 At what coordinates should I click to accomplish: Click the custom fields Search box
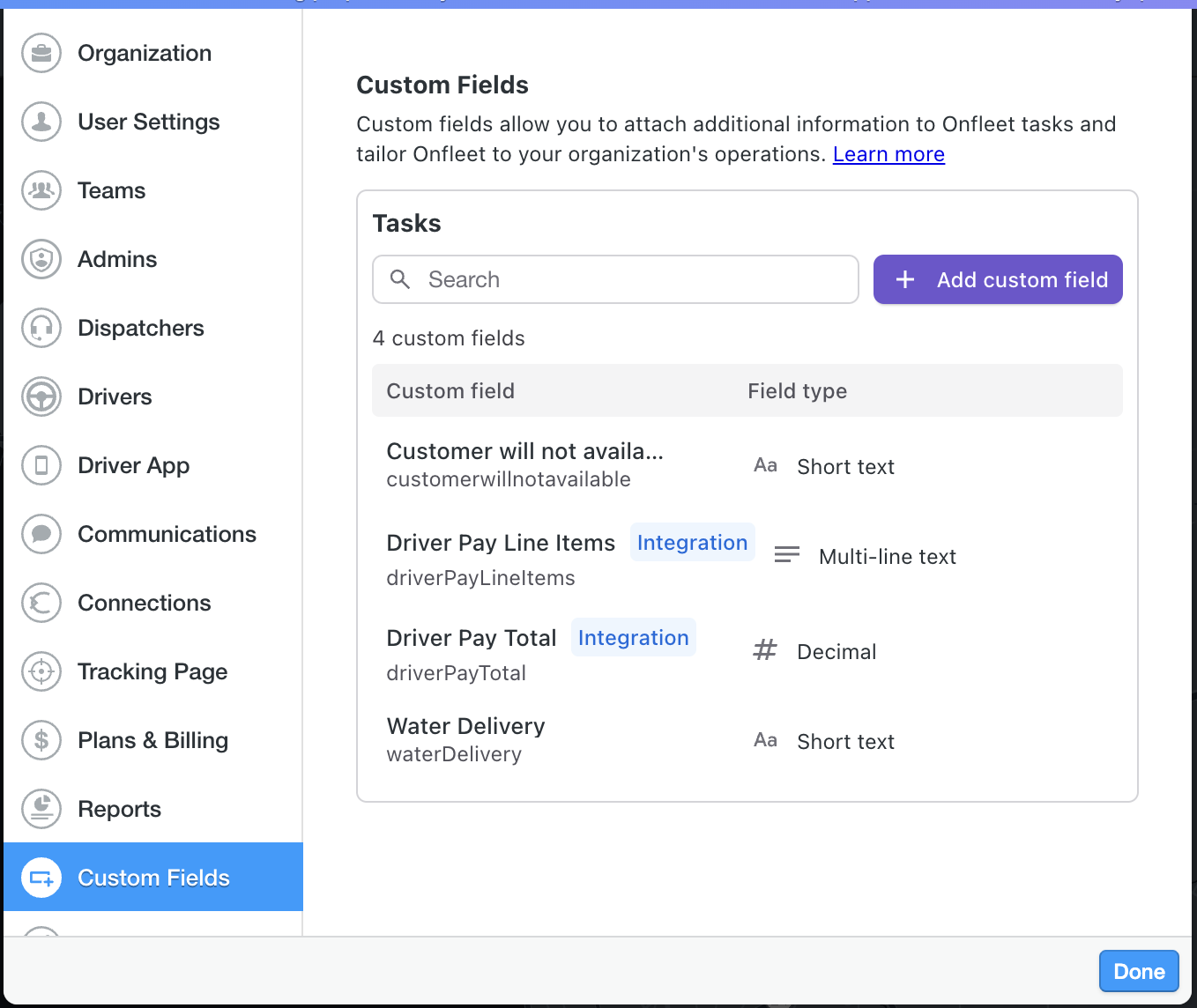click(615, 279)
